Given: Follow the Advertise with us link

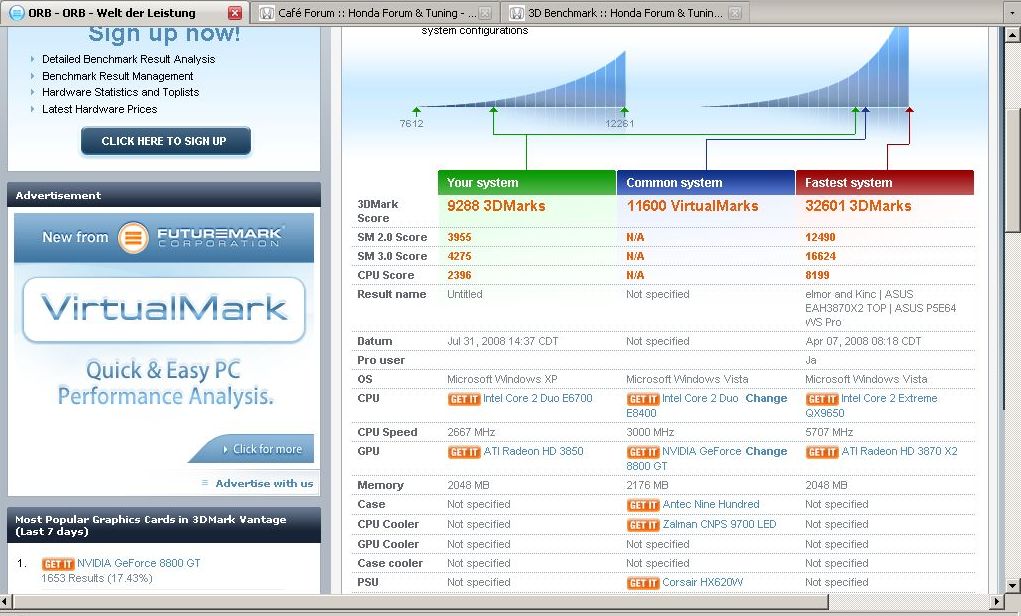Looking at the screenshot, I should click(x=264, y=483).
